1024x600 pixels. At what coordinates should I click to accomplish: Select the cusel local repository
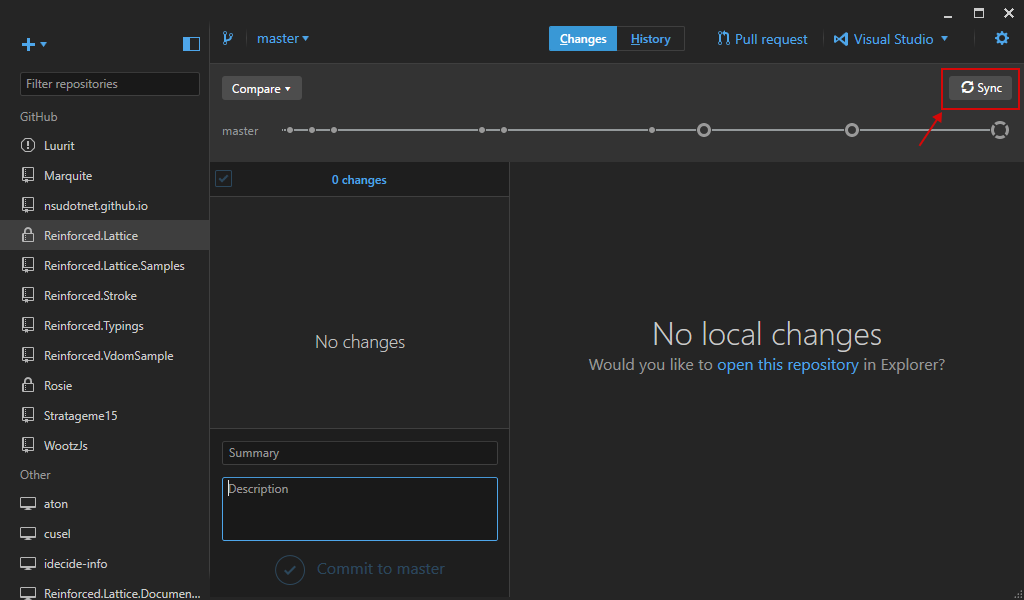(104, 534)
